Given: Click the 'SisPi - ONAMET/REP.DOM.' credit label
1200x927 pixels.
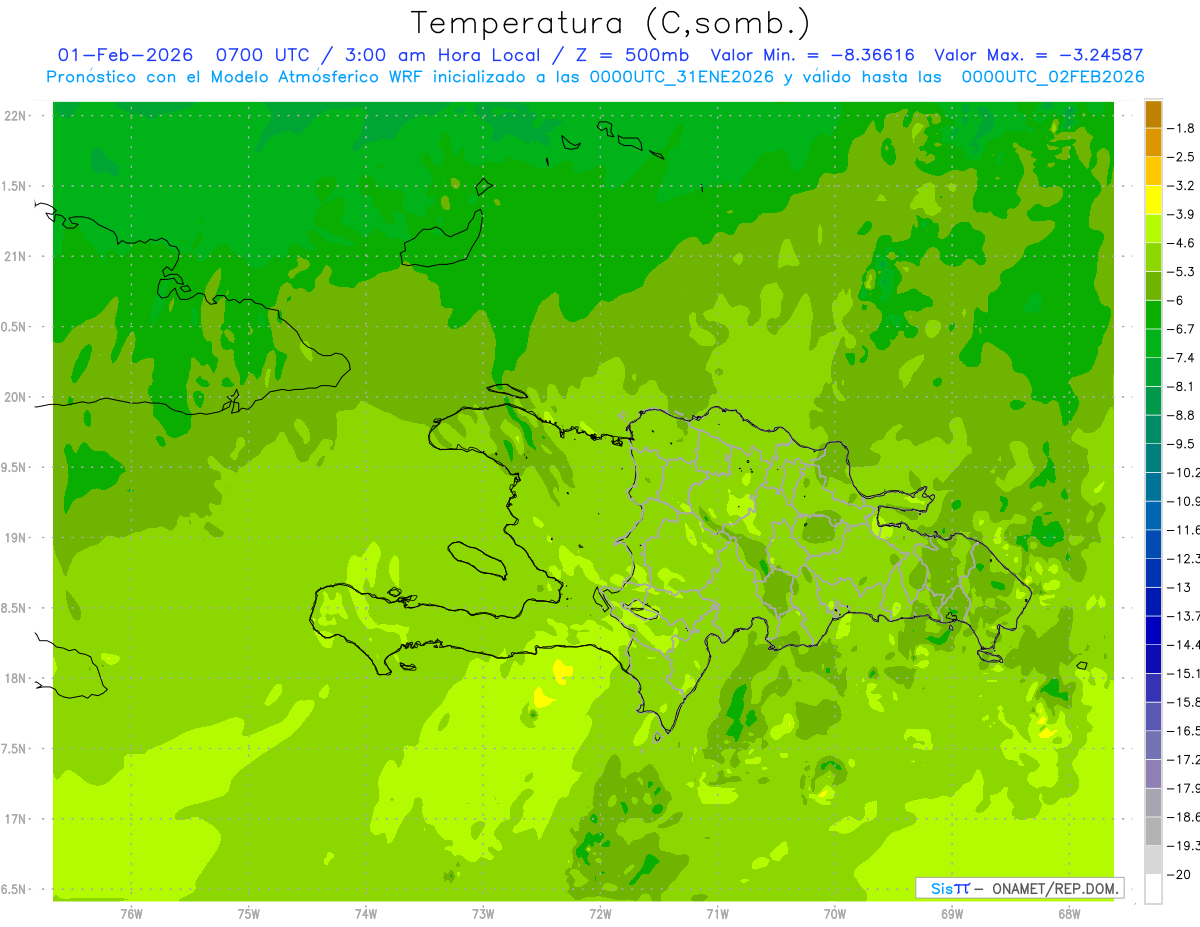Looking at the screenshot, I should tap(1019, 888).
